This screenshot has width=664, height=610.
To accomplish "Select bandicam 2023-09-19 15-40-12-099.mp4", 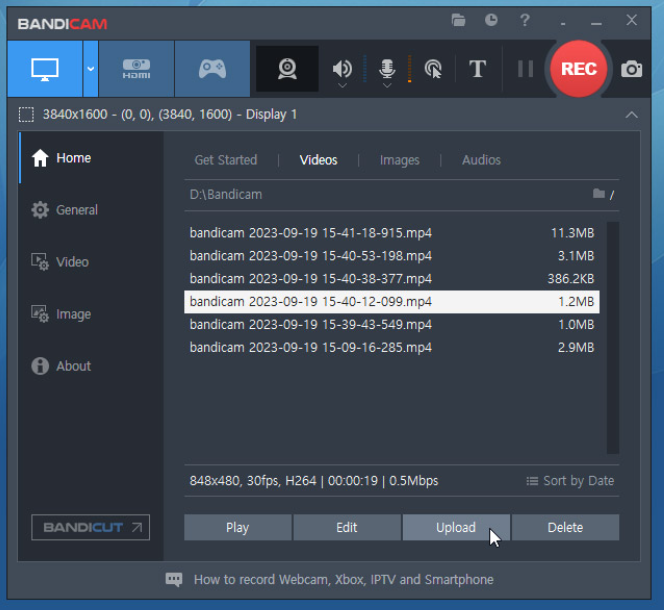I will coord(392,302).
